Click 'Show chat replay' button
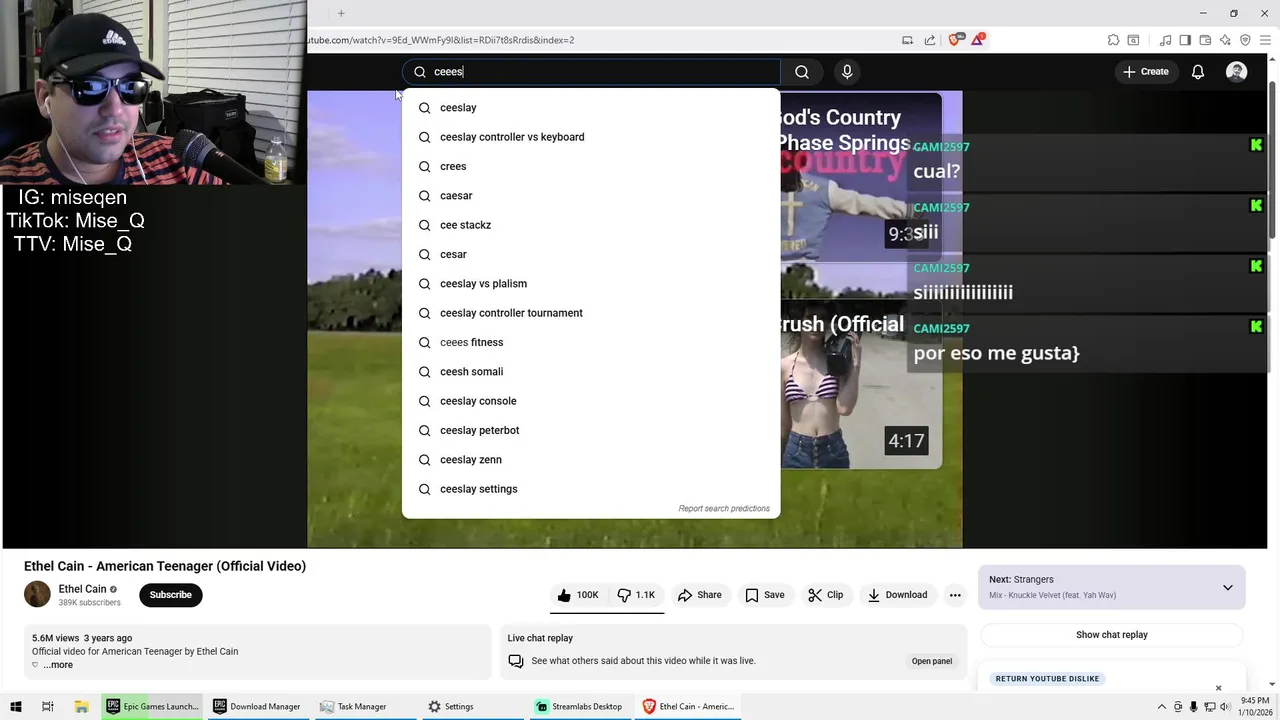1280x720 pixels. pos(1111,635)
